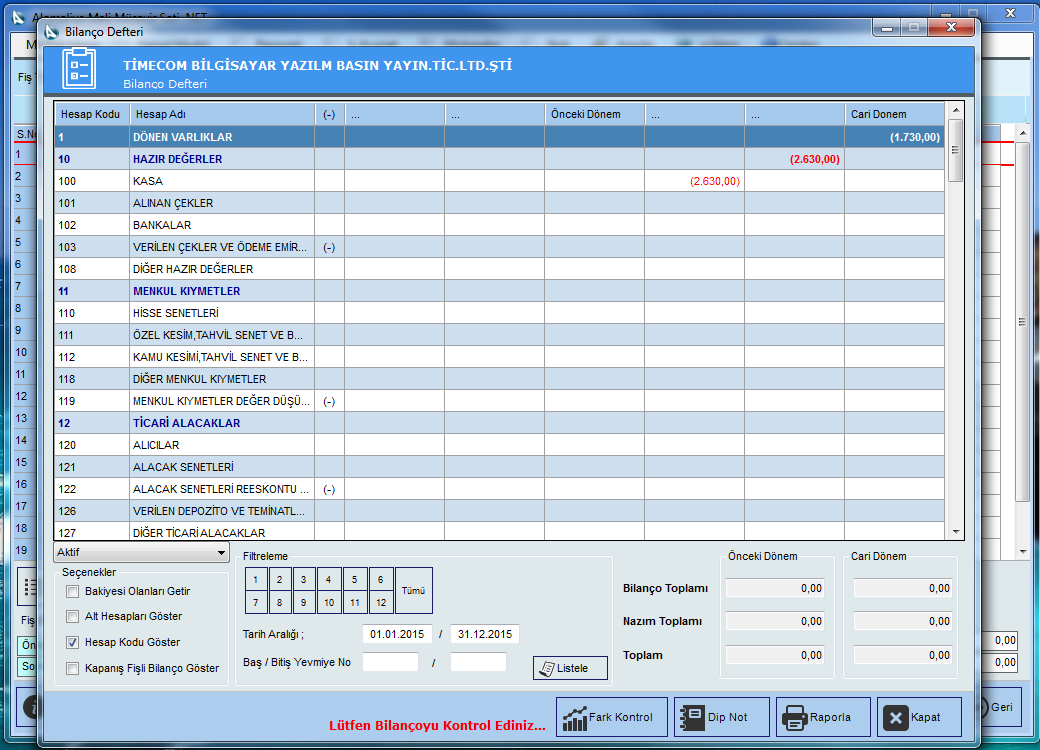This screenshot has height=750, width=1040.
Task: Click the Listele button label
Action: [572, 668]
